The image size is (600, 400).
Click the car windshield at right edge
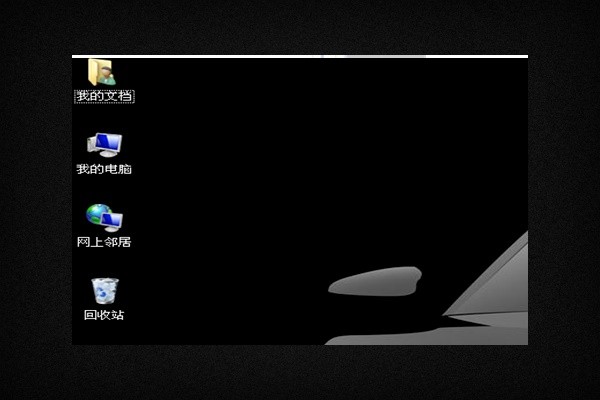click(x=500, y=280)
